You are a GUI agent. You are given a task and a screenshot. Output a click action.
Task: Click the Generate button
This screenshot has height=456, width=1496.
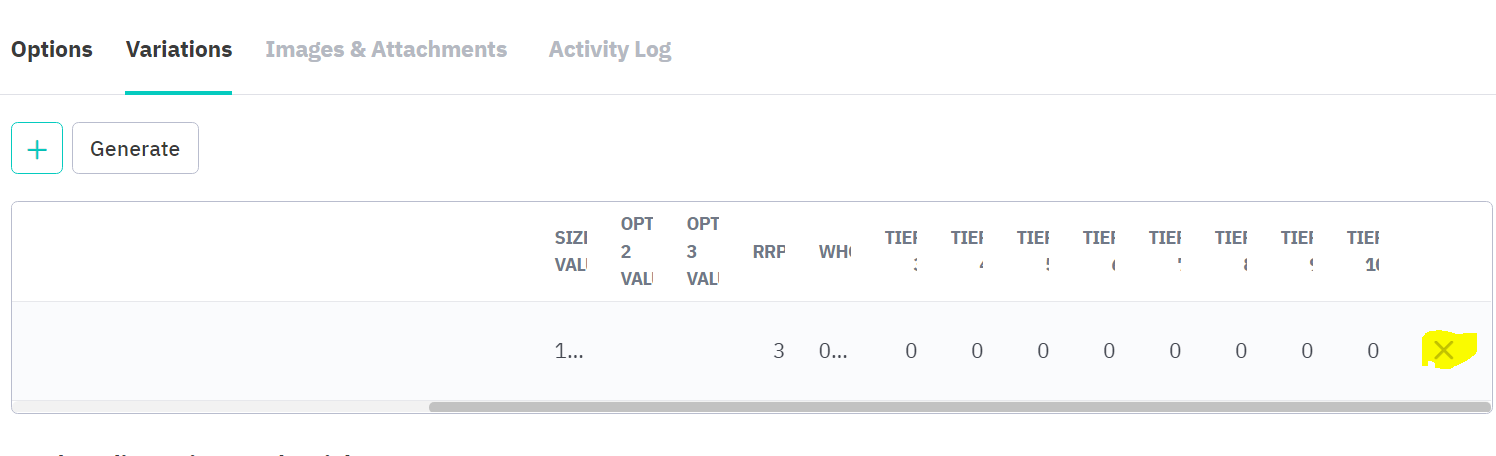(x=135, y=148)
